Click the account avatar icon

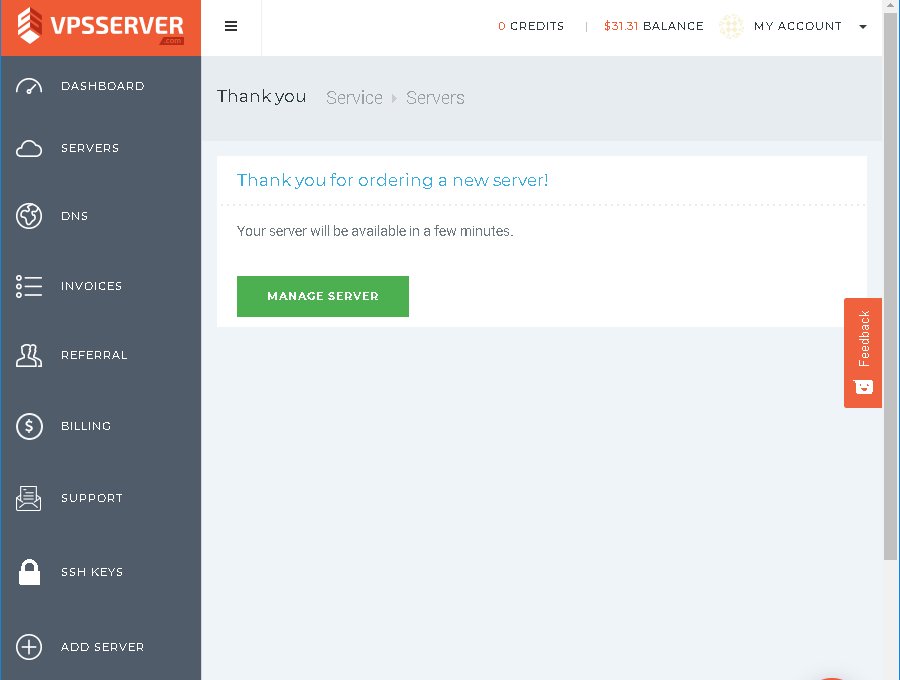pyautogui.click(x=731, y=26)
